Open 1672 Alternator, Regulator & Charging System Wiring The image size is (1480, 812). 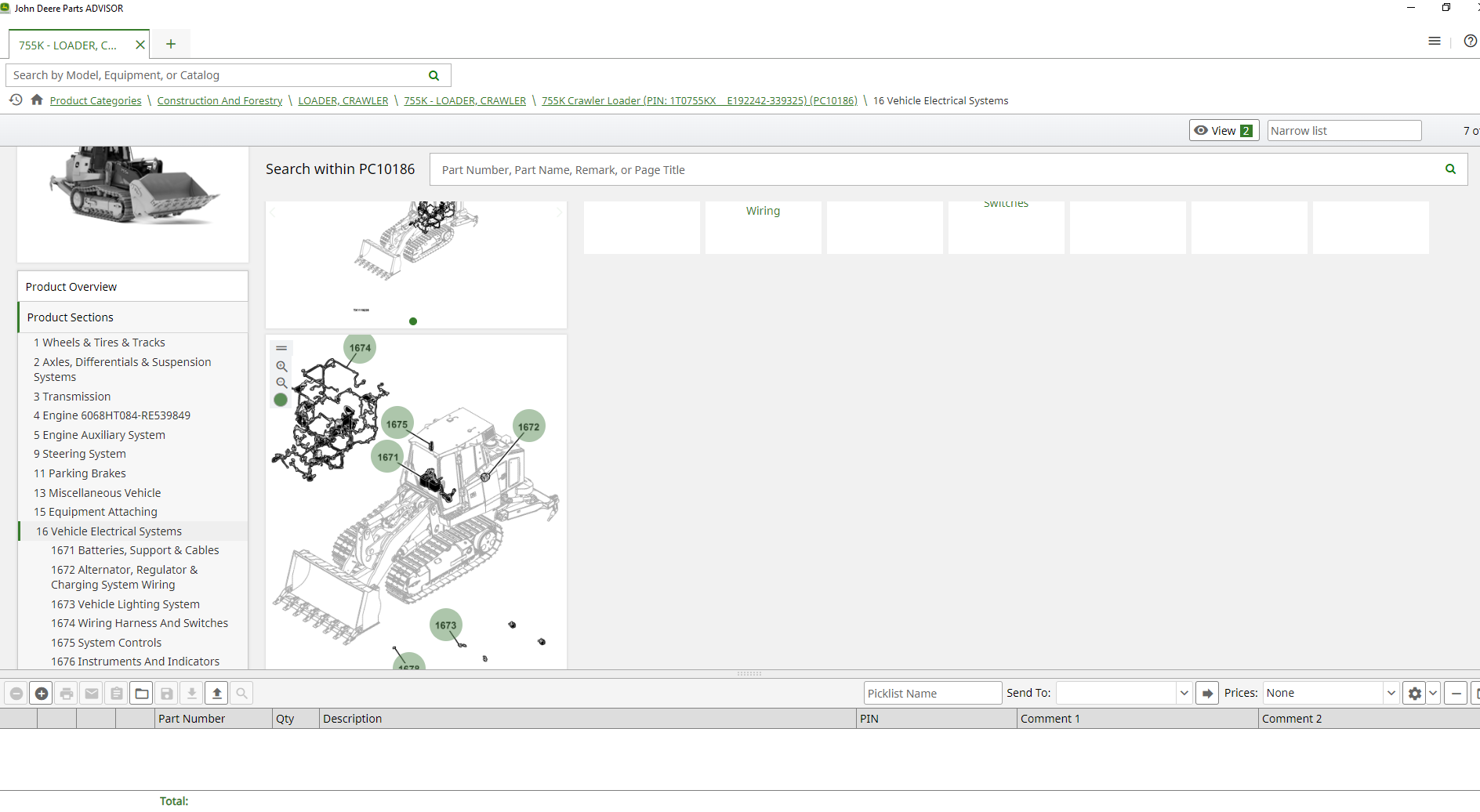pos(125,578)
